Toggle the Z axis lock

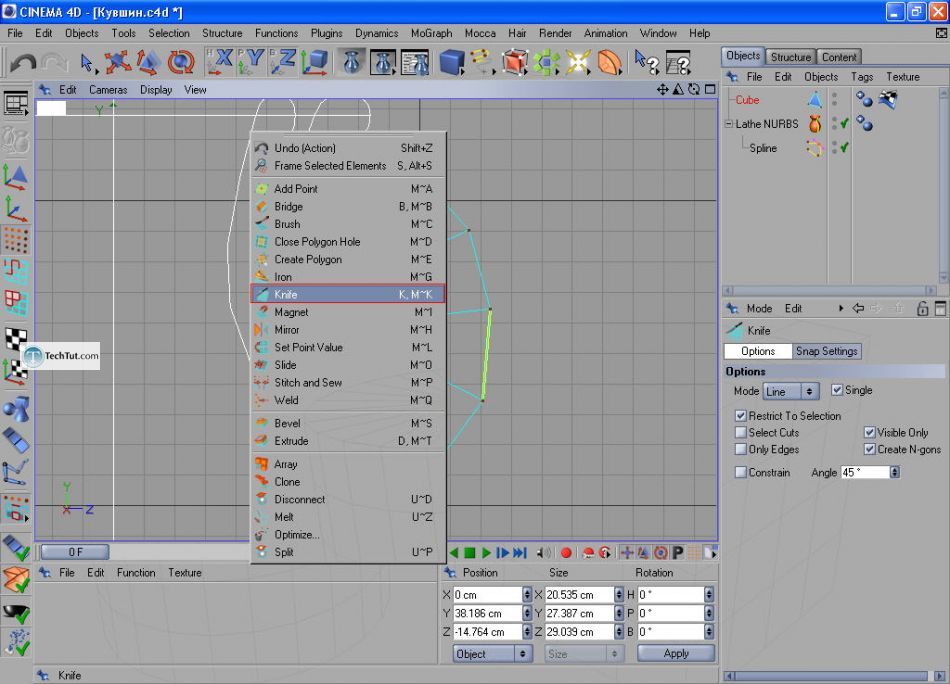[282, 62]
